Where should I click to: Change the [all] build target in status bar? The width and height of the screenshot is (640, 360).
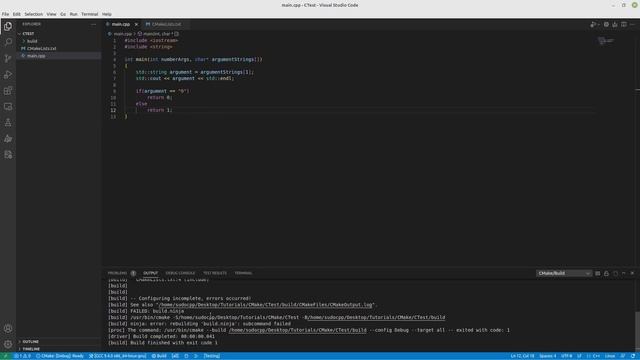coord(175,356)
